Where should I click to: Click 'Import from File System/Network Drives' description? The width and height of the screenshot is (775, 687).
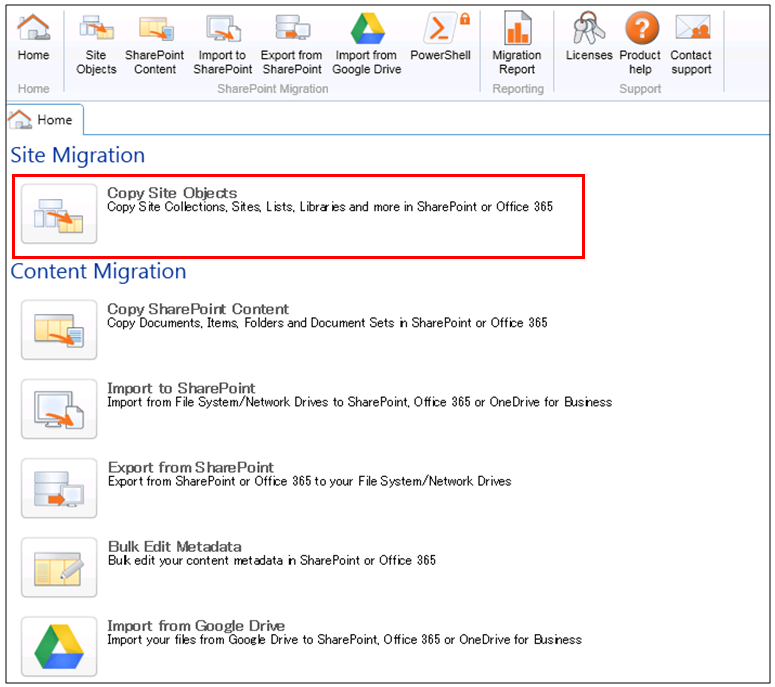[x=359, y=402]
